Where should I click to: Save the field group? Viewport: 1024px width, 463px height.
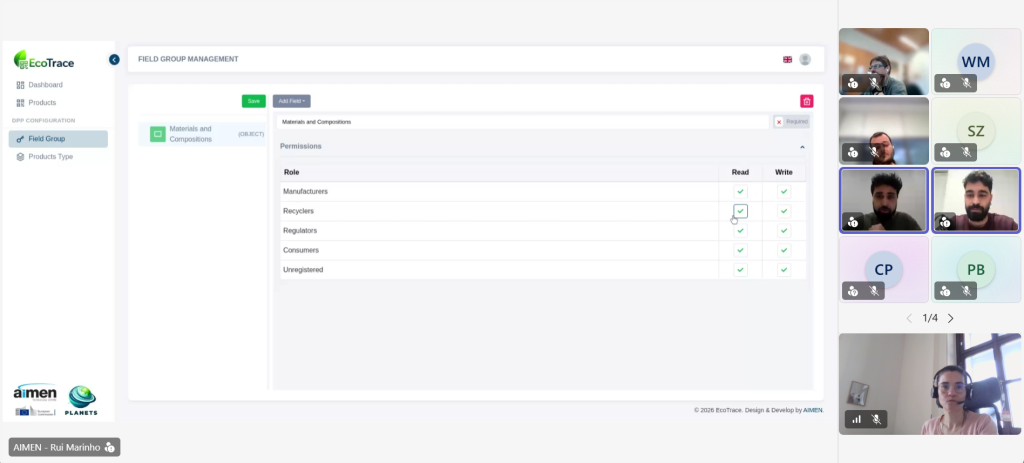(253, 101)
